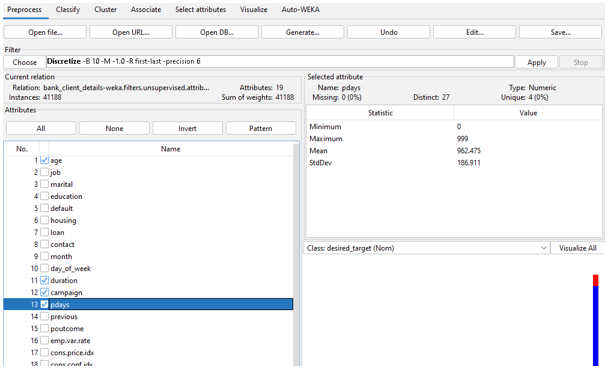This screenshot has width=609, height=380.
Task: Open the Class: desired_target (Nom) dropdown
Action: click(426, 248)
